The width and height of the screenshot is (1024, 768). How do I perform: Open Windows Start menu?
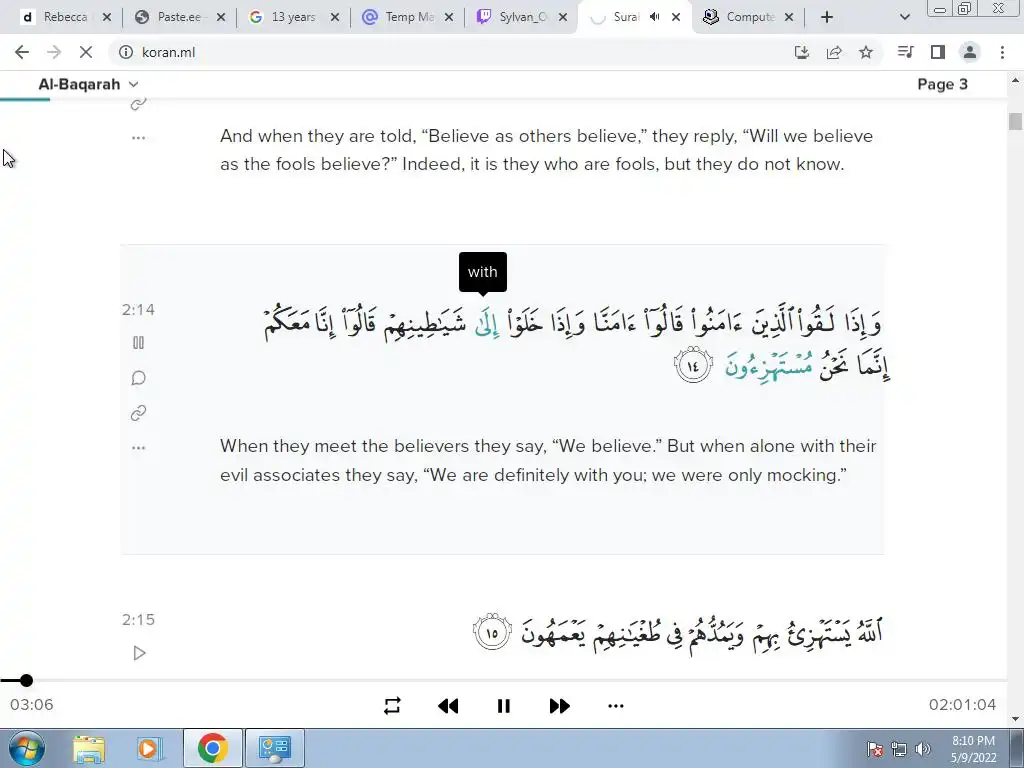[x=27, y=748]
